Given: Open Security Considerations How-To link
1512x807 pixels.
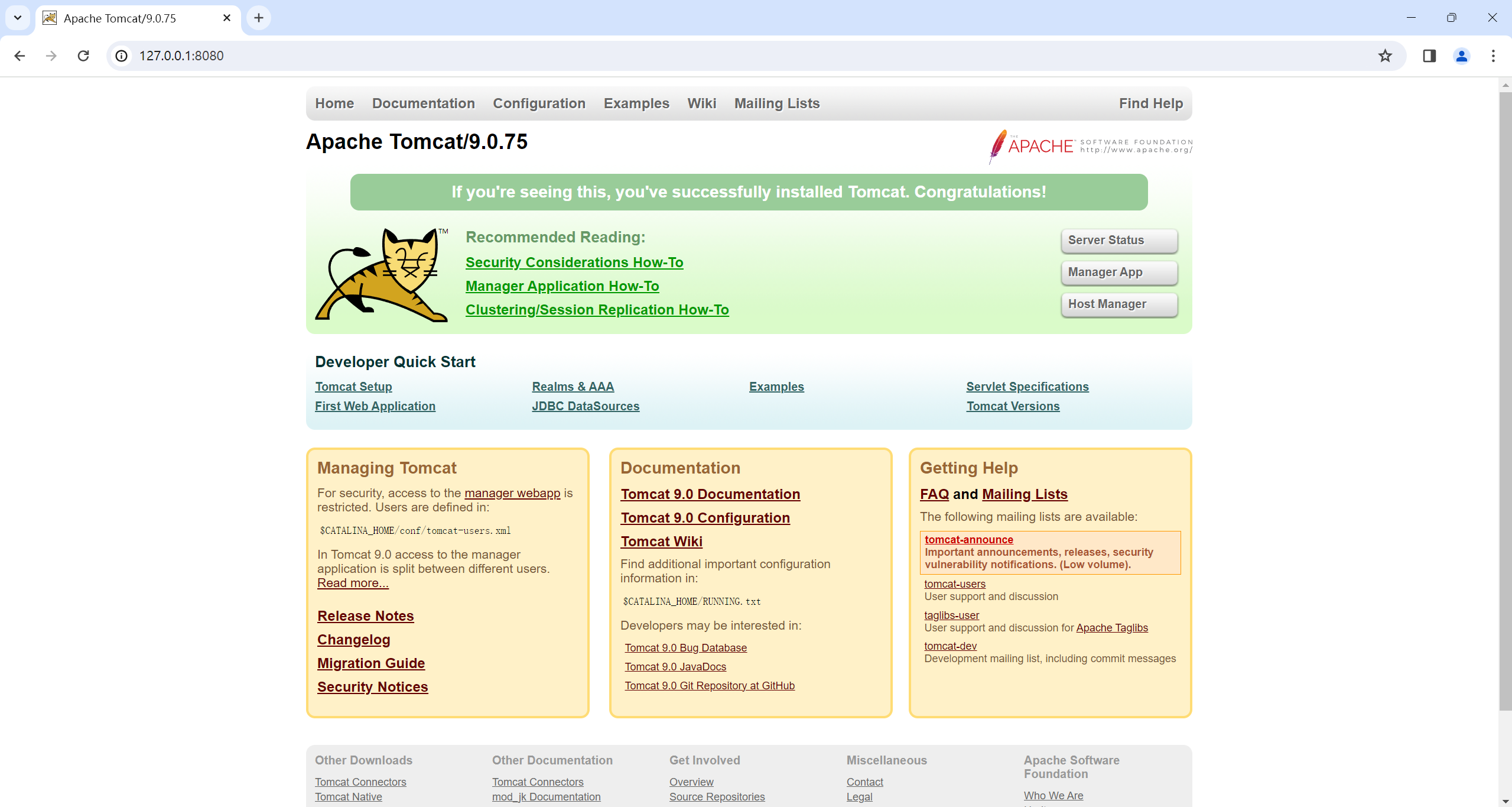Looking at the screenshot, I should tap(574, 262).
